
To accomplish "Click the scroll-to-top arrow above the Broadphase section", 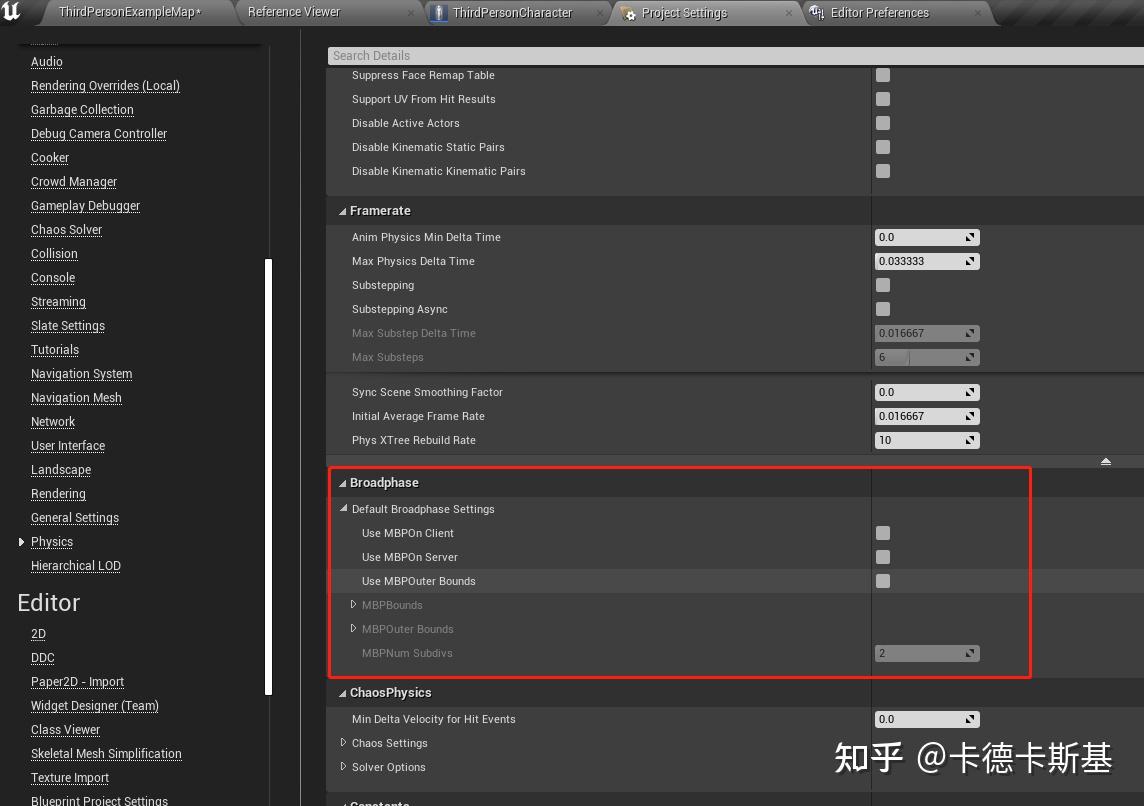I will pos(1105,461).
